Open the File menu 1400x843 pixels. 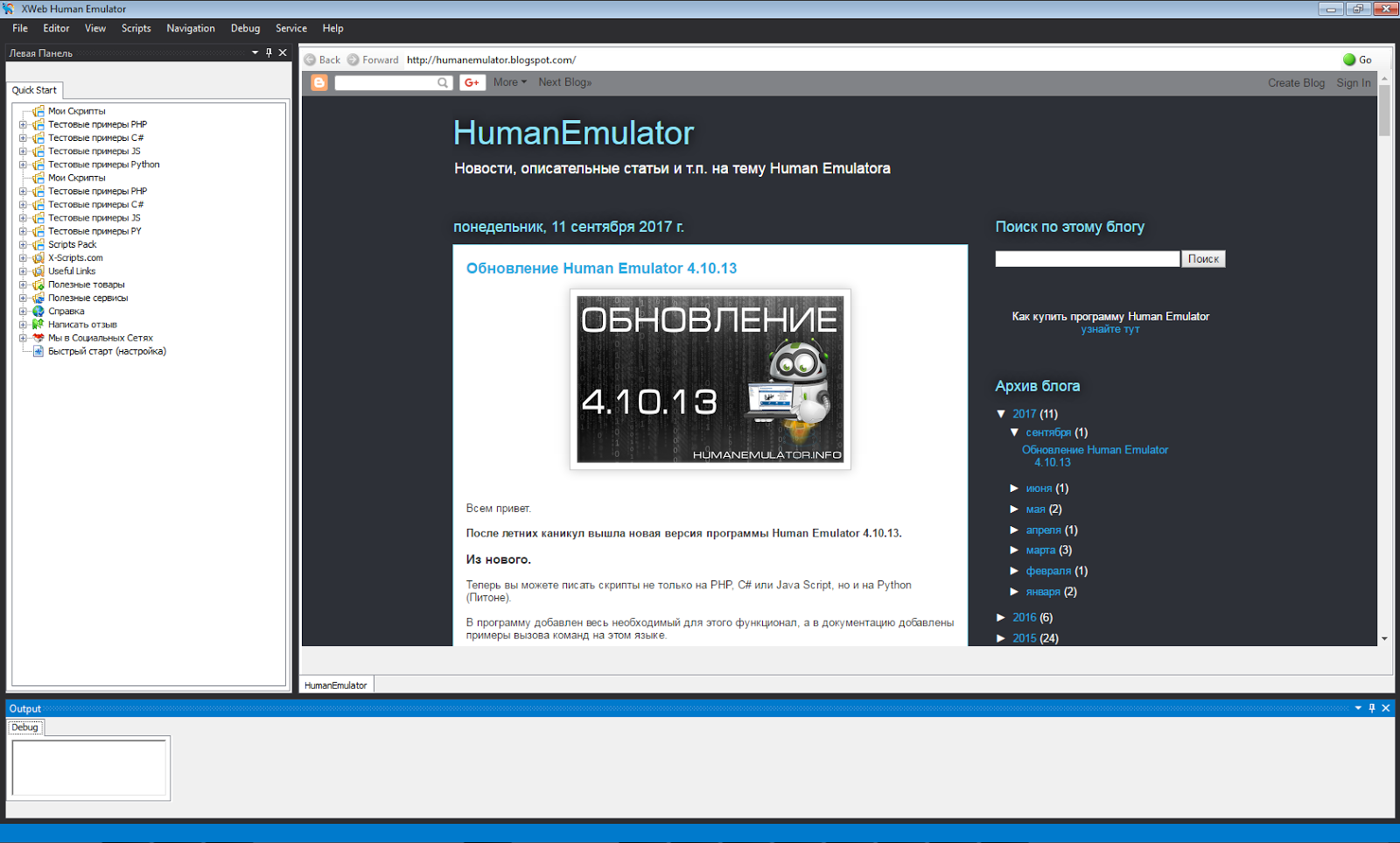20,28
